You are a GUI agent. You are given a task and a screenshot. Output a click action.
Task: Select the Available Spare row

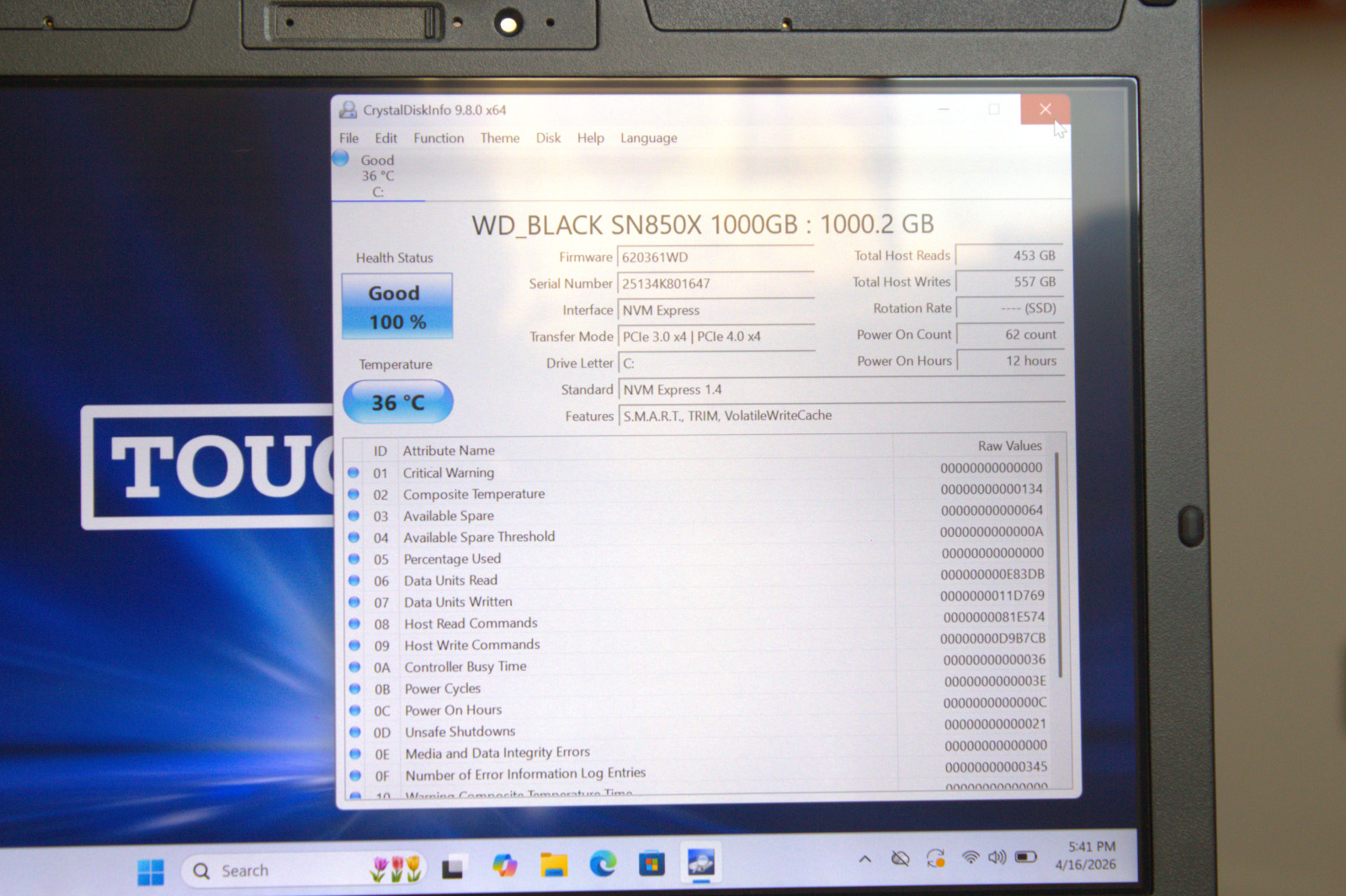[697, 514]
